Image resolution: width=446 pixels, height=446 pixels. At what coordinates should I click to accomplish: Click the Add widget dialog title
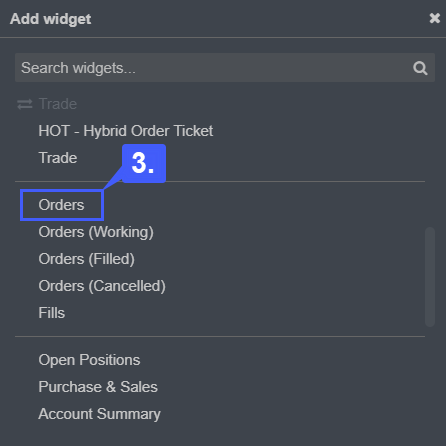click(x=51, y=19)
